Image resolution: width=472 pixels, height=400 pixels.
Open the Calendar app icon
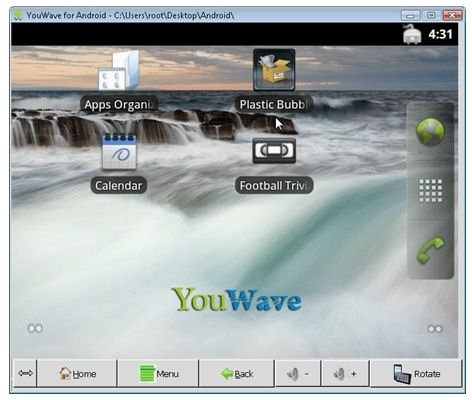[119, 151]
